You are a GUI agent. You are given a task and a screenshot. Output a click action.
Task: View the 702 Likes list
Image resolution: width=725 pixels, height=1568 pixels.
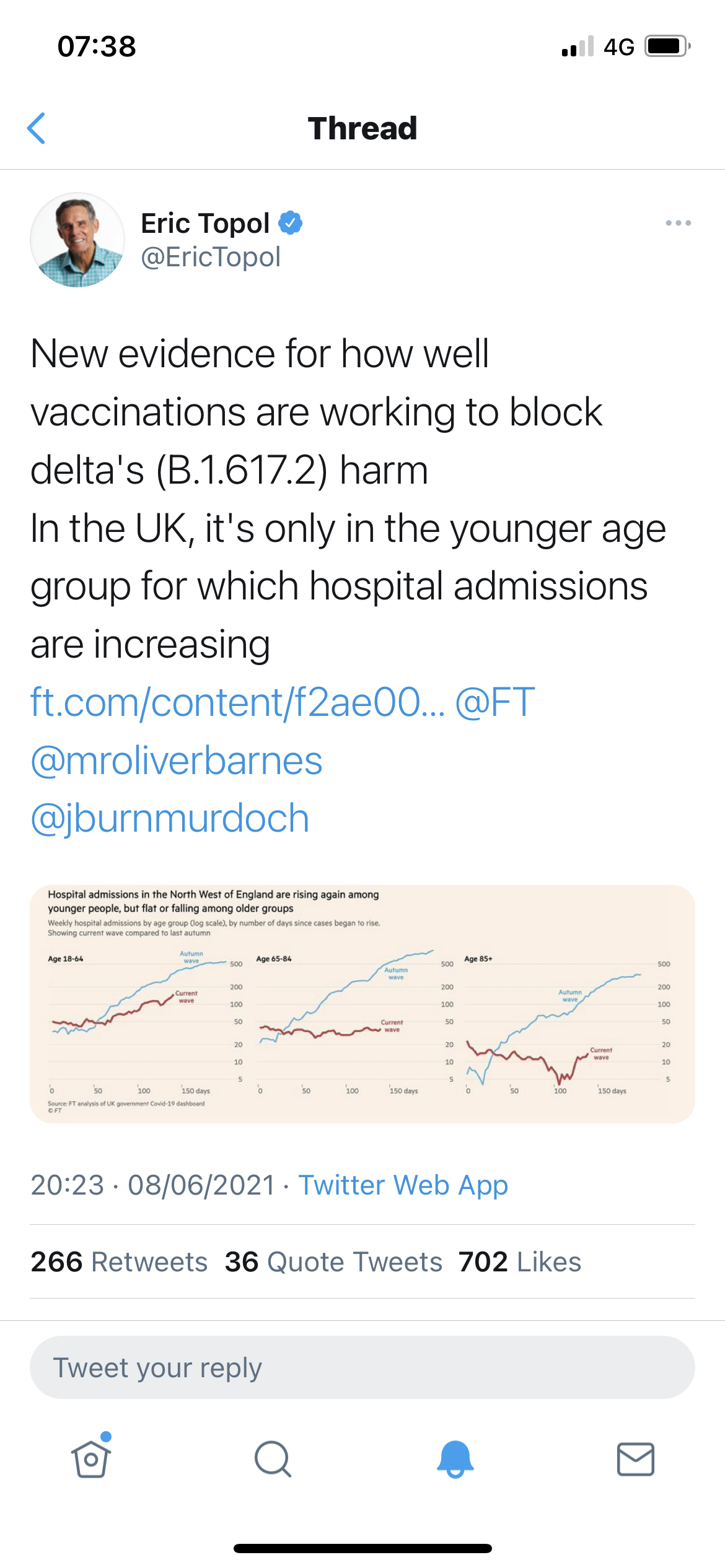point(520,1262)
